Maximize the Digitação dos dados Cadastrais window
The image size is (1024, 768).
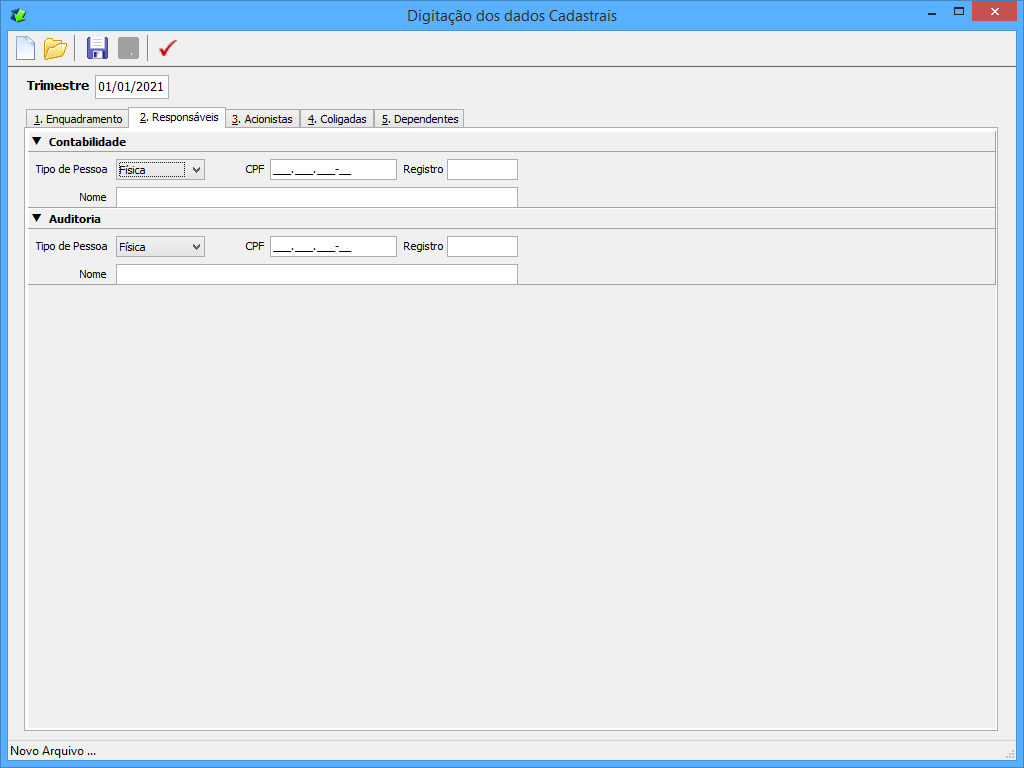[x=959, y=12]
